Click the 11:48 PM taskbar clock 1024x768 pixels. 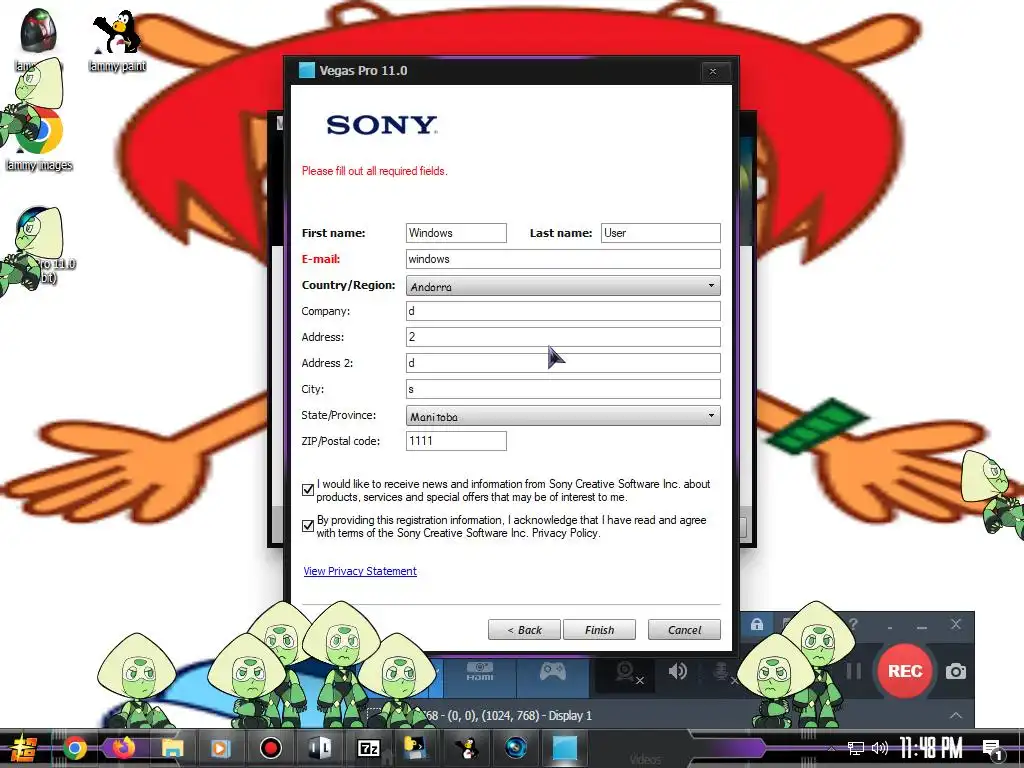931,748
